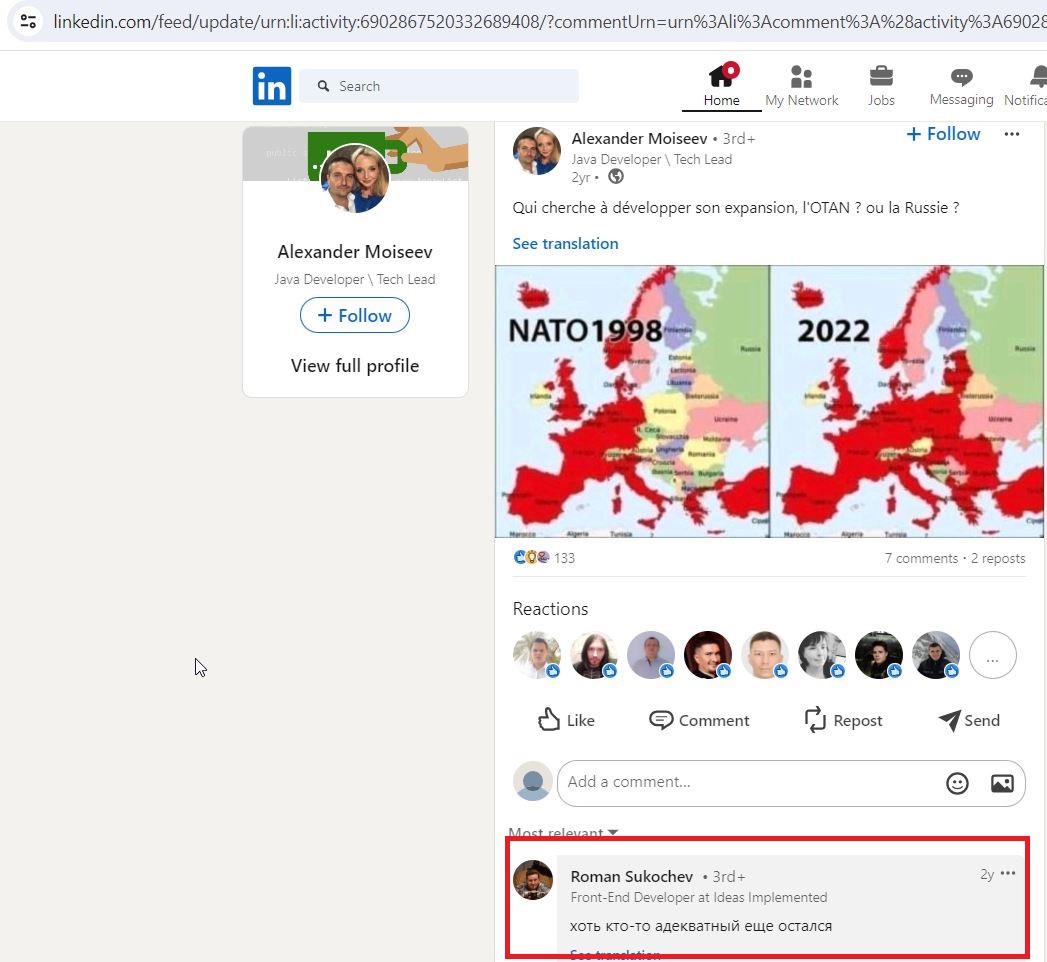Click the profile card avatar photo

coord(355,178)
